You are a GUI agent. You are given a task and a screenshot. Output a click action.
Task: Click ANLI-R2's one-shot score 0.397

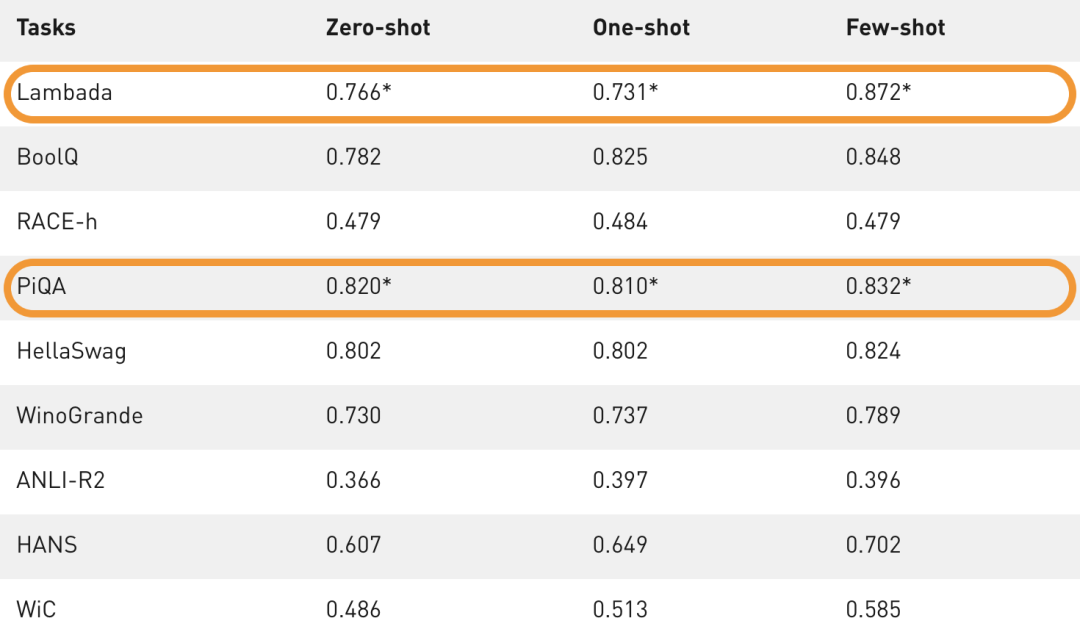(x=620, y=480)
